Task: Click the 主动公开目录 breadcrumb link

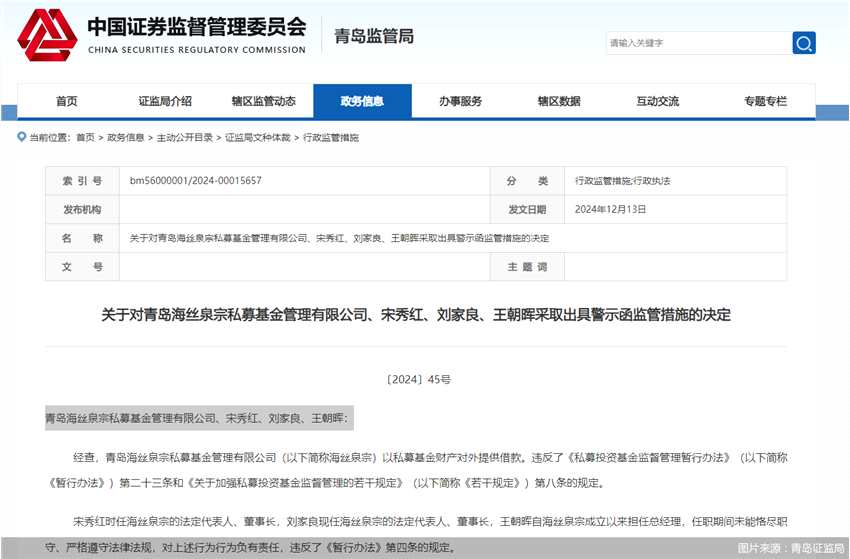Action: 185,138
